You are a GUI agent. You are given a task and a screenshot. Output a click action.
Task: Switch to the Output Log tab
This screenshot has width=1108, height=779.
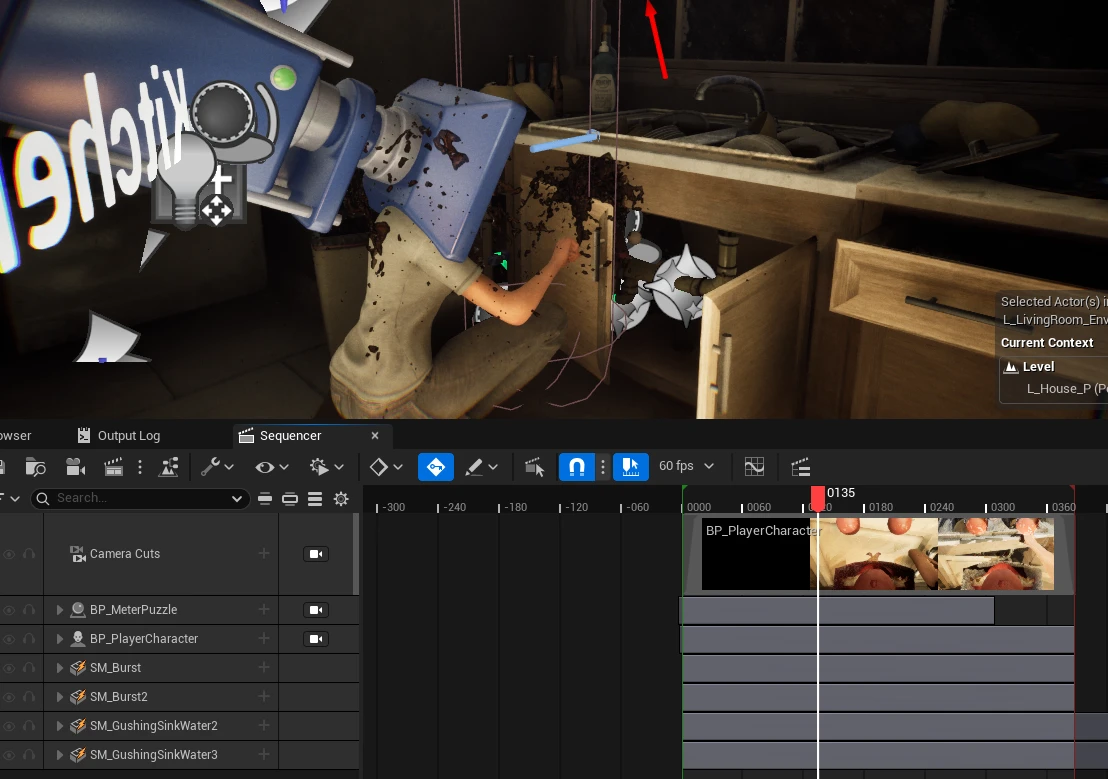pos(119,435)
